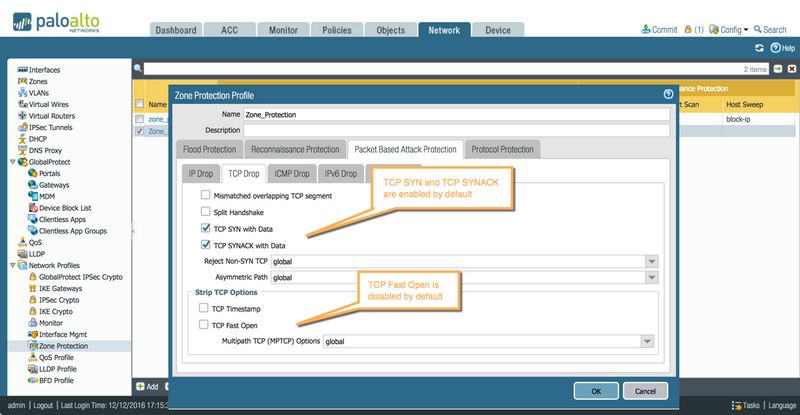Click the green Add plus icon

pyautogui.click(x=140, y=386)
